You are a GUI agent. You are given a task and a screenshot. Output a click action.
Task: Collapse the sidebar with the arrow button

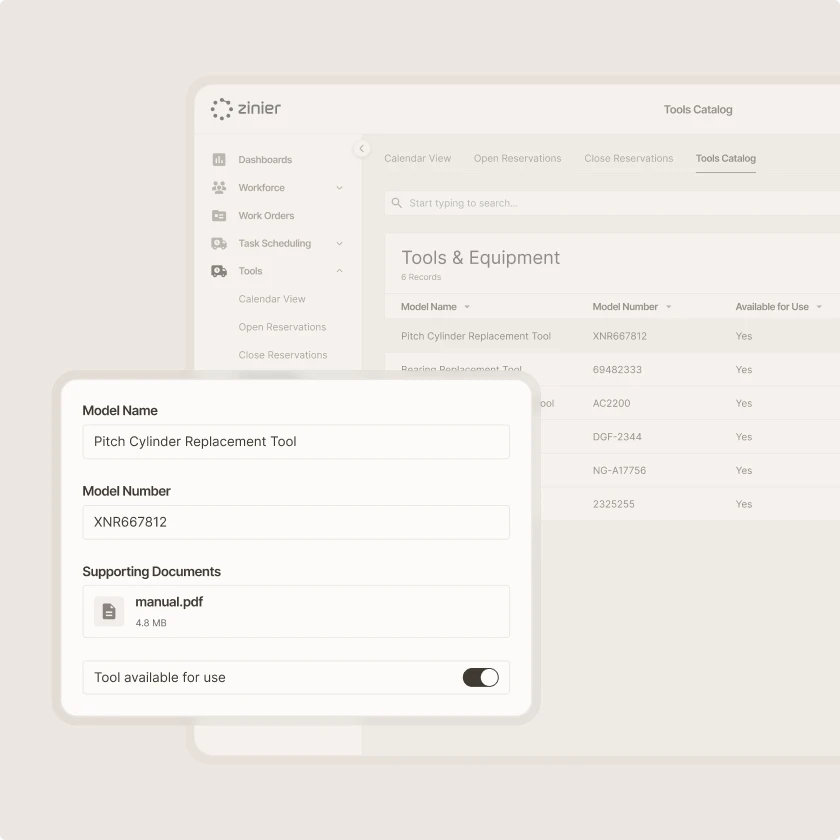pyautogui.click(x=362, y=148)
